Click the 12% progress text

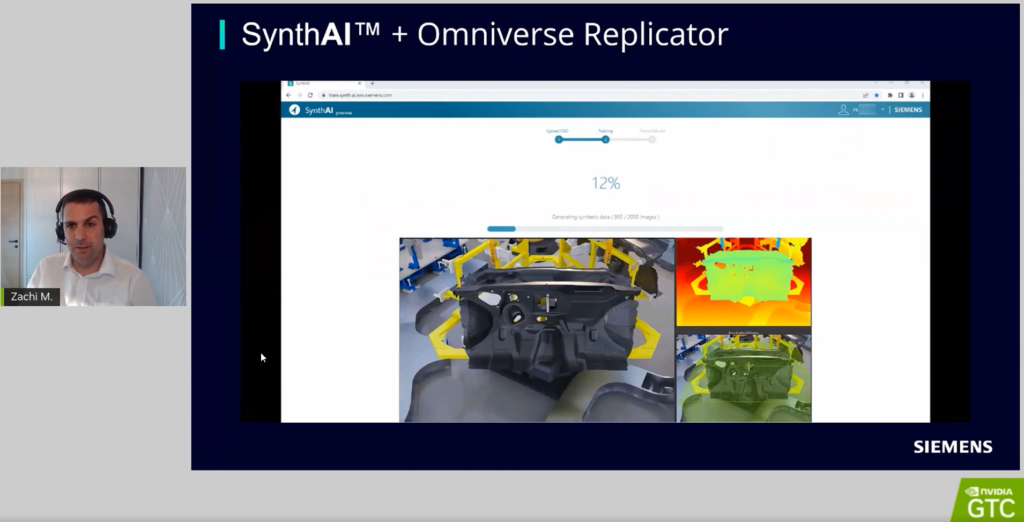click(606, 184)
